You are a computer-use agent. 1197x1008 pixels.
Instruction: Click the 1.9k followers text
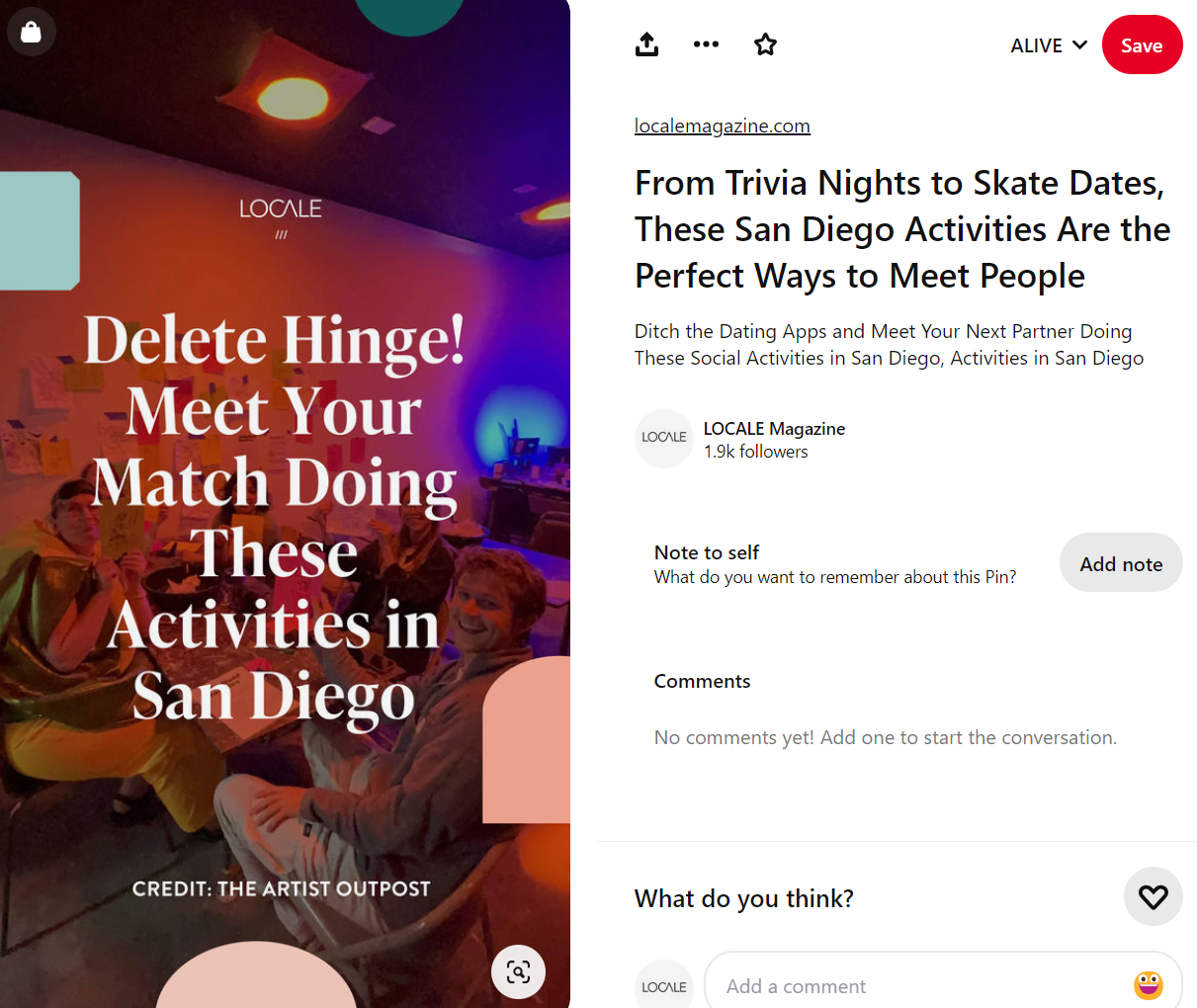point(755,452)
